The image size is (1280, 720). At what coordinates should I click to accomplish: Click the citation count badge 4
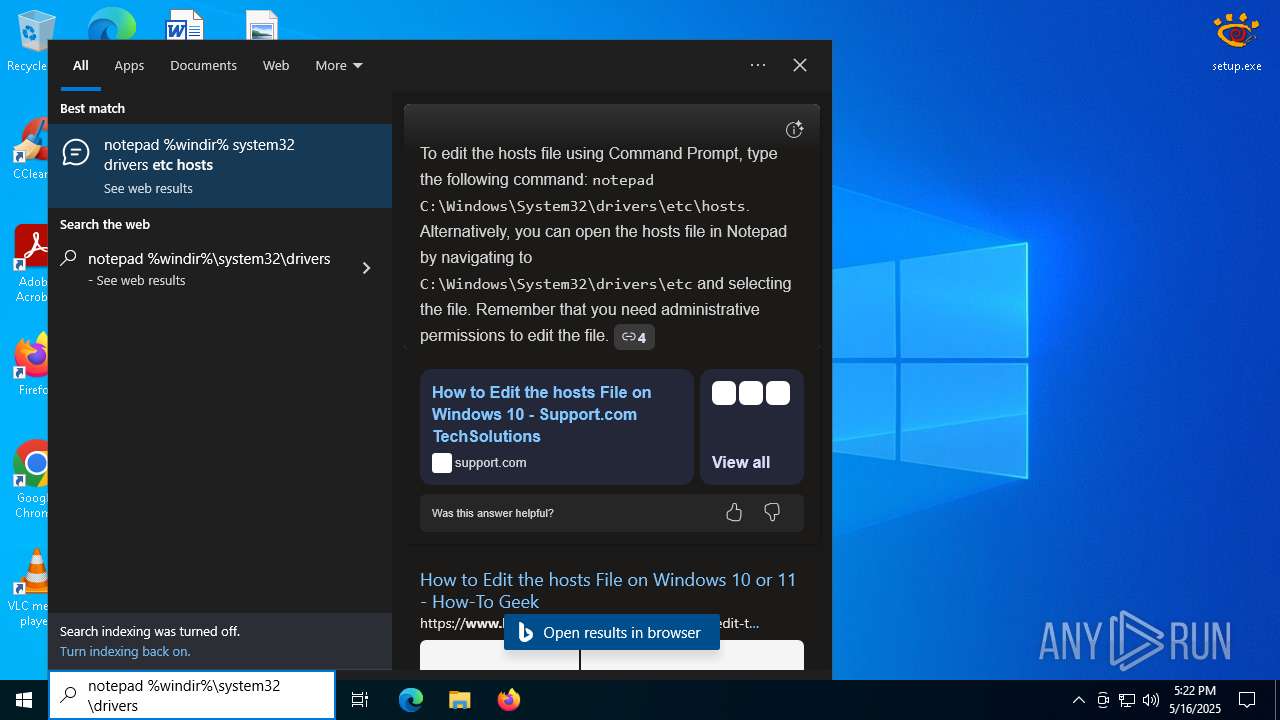click(x=634, y=337)
